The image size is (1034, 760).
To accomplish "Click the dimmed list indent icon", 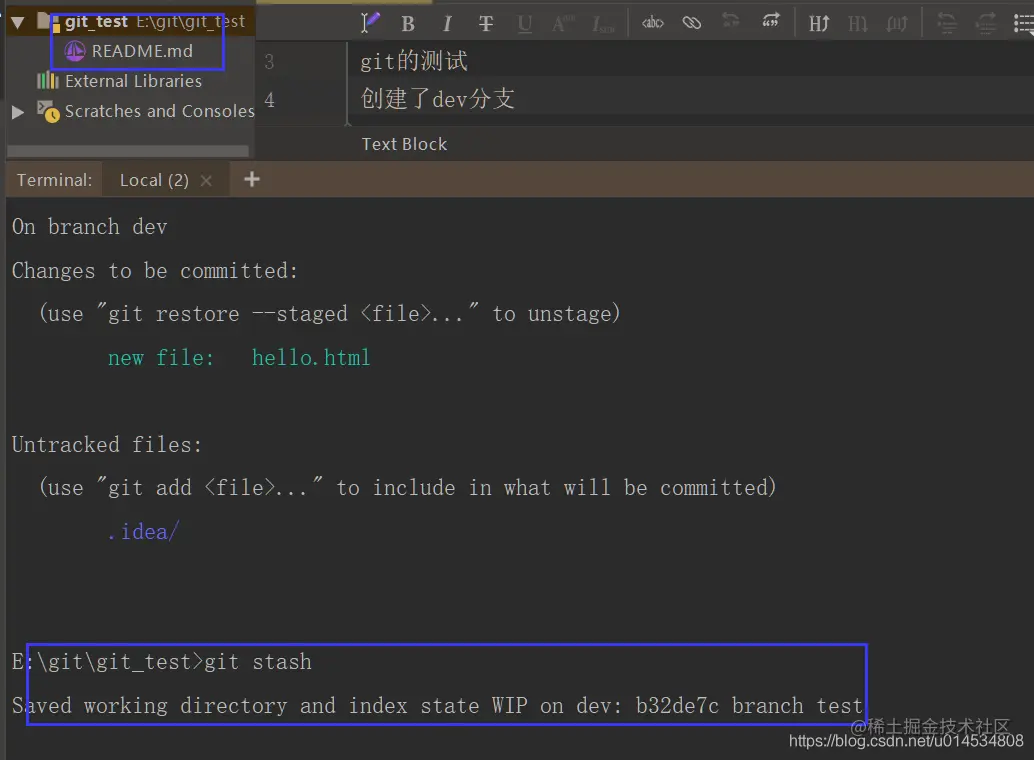I will click(986, 24).
